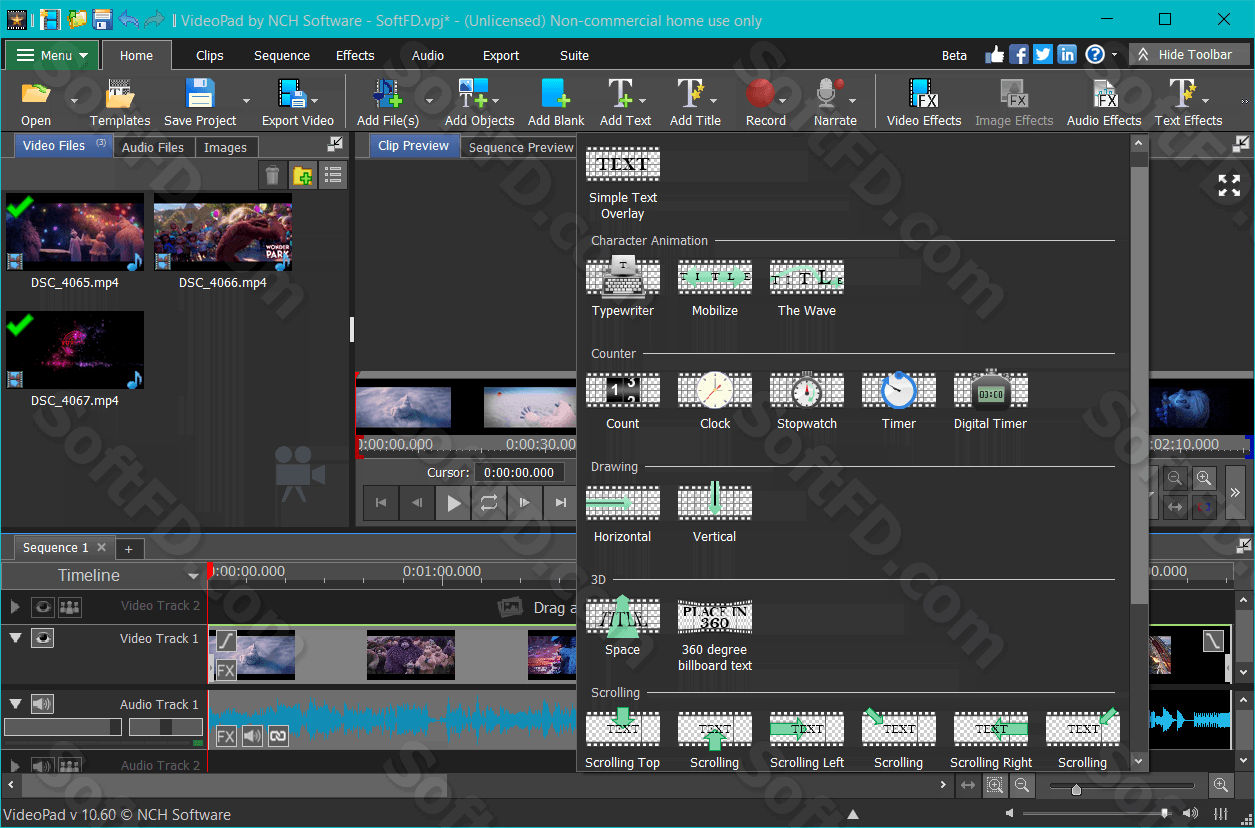1255x828 pixels.
Task: Open a project with the Open icon
Action: (x=36, y=94)
